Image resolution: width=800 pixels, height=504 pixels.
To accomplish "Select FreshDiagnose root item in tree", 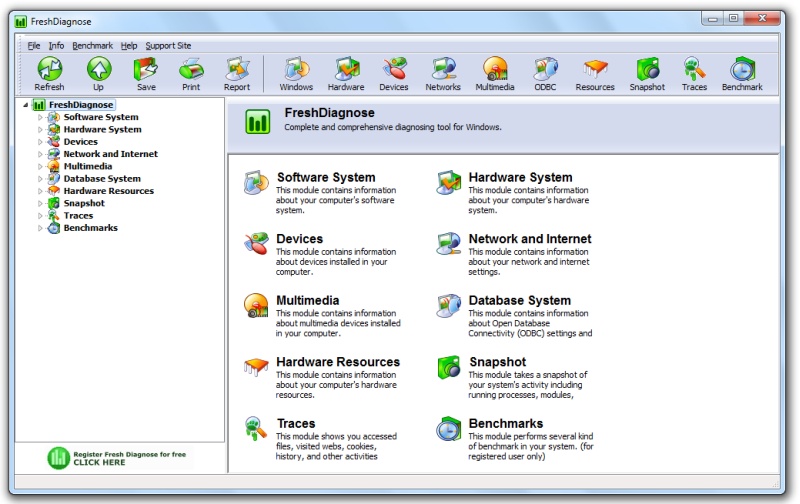I will (81, 105).
